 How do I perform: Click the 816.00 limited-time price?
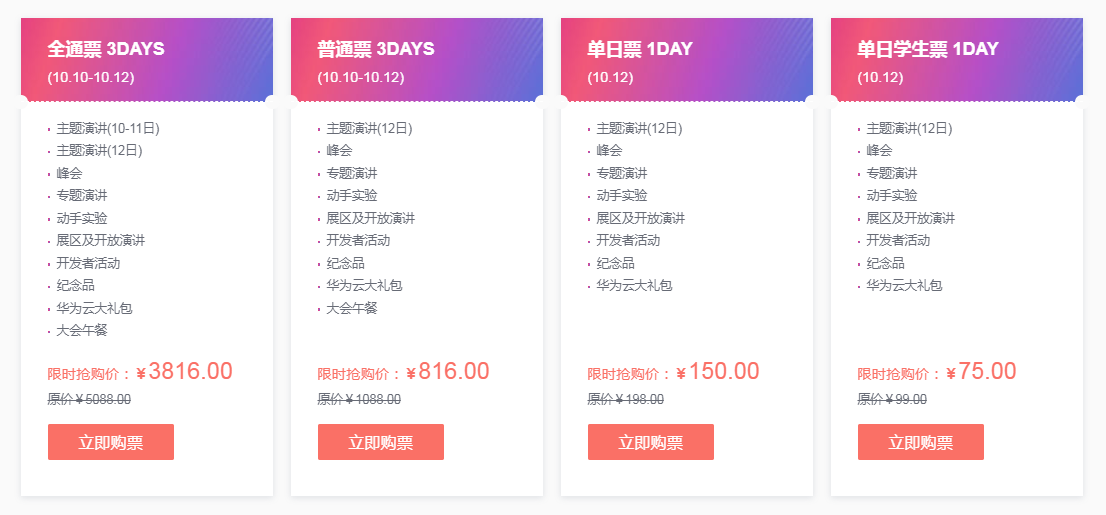[454, 371]
